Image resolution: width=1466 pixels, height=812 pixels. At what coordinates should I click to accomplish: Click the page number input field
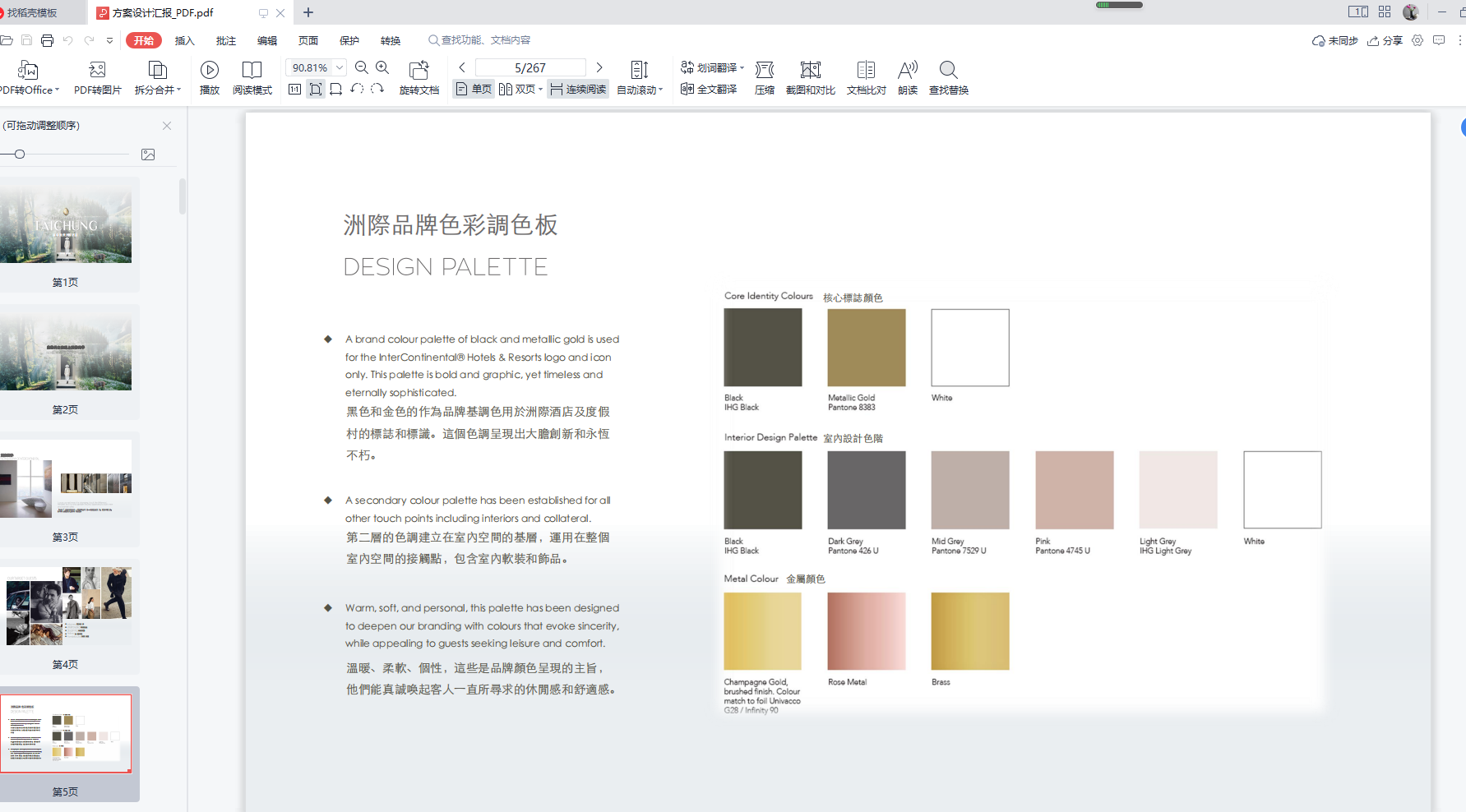coord(530,67)
